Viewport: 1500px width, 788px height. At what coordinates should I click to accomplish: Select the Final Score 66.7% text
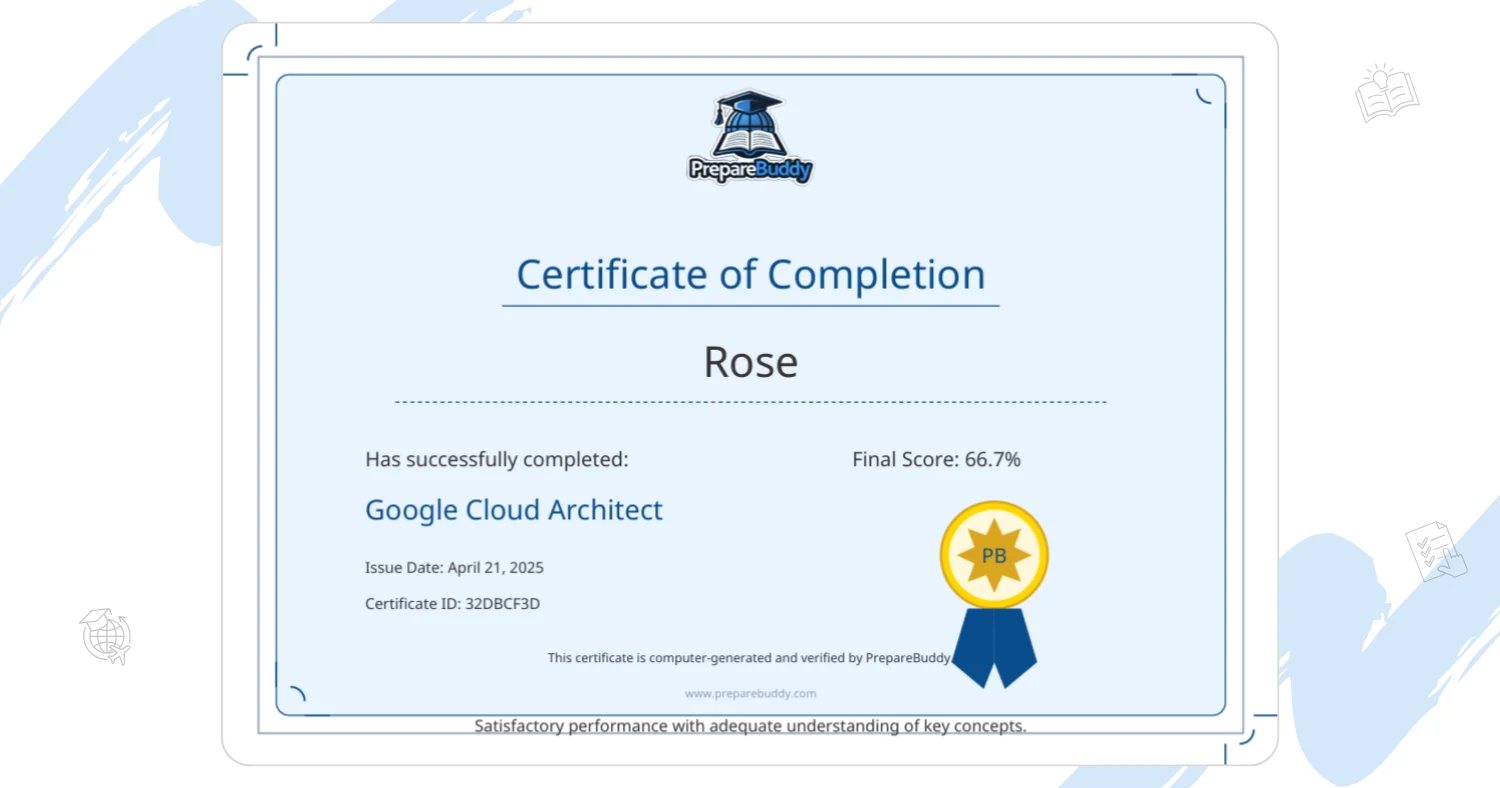click(936, 460)
